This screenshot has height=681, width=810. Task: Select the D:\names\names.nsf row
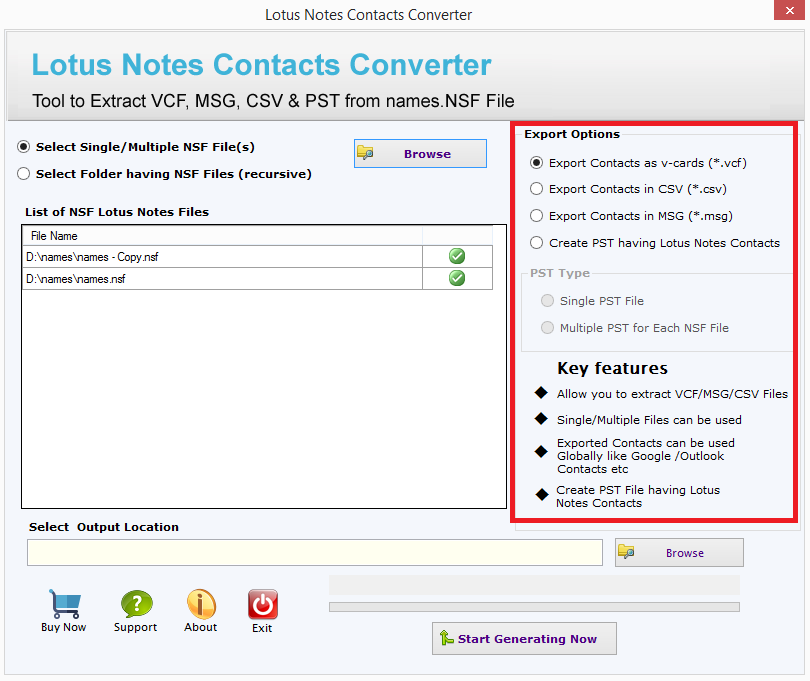pos(257,279)
